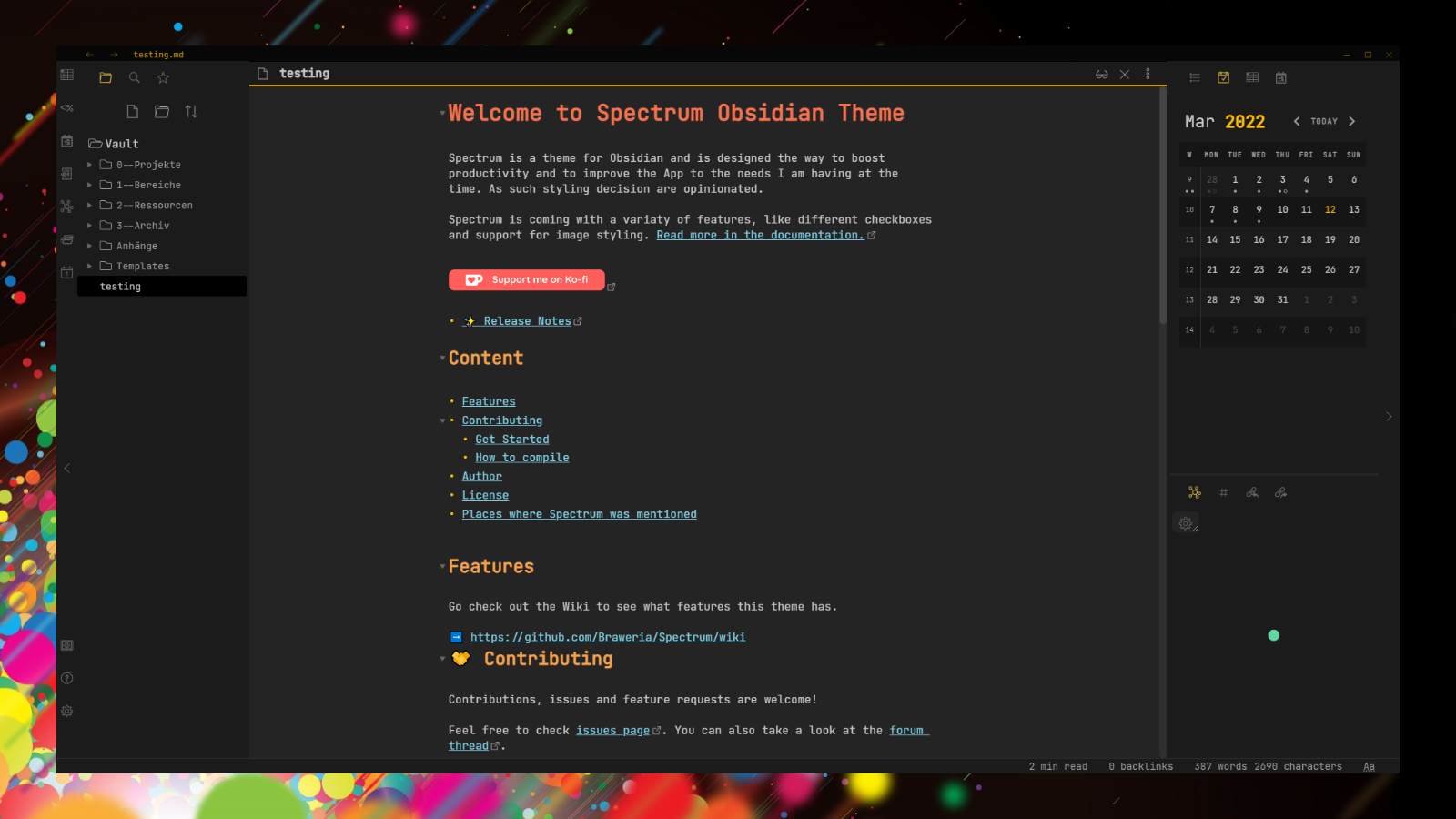
Task: Click the <% templater ribbon icon
Action: tap(67, 108)
